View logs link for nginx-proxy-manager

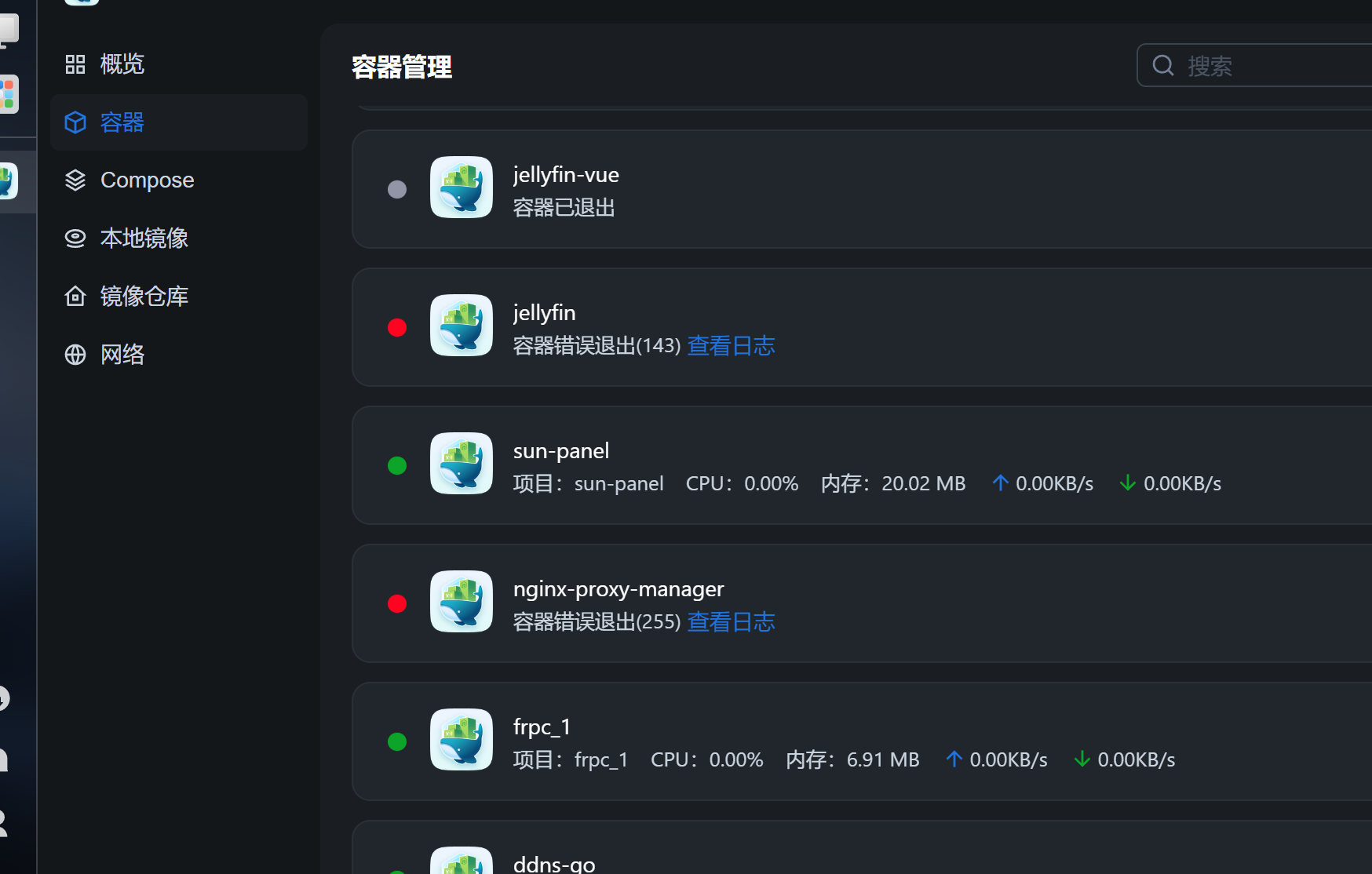(731, 621)
